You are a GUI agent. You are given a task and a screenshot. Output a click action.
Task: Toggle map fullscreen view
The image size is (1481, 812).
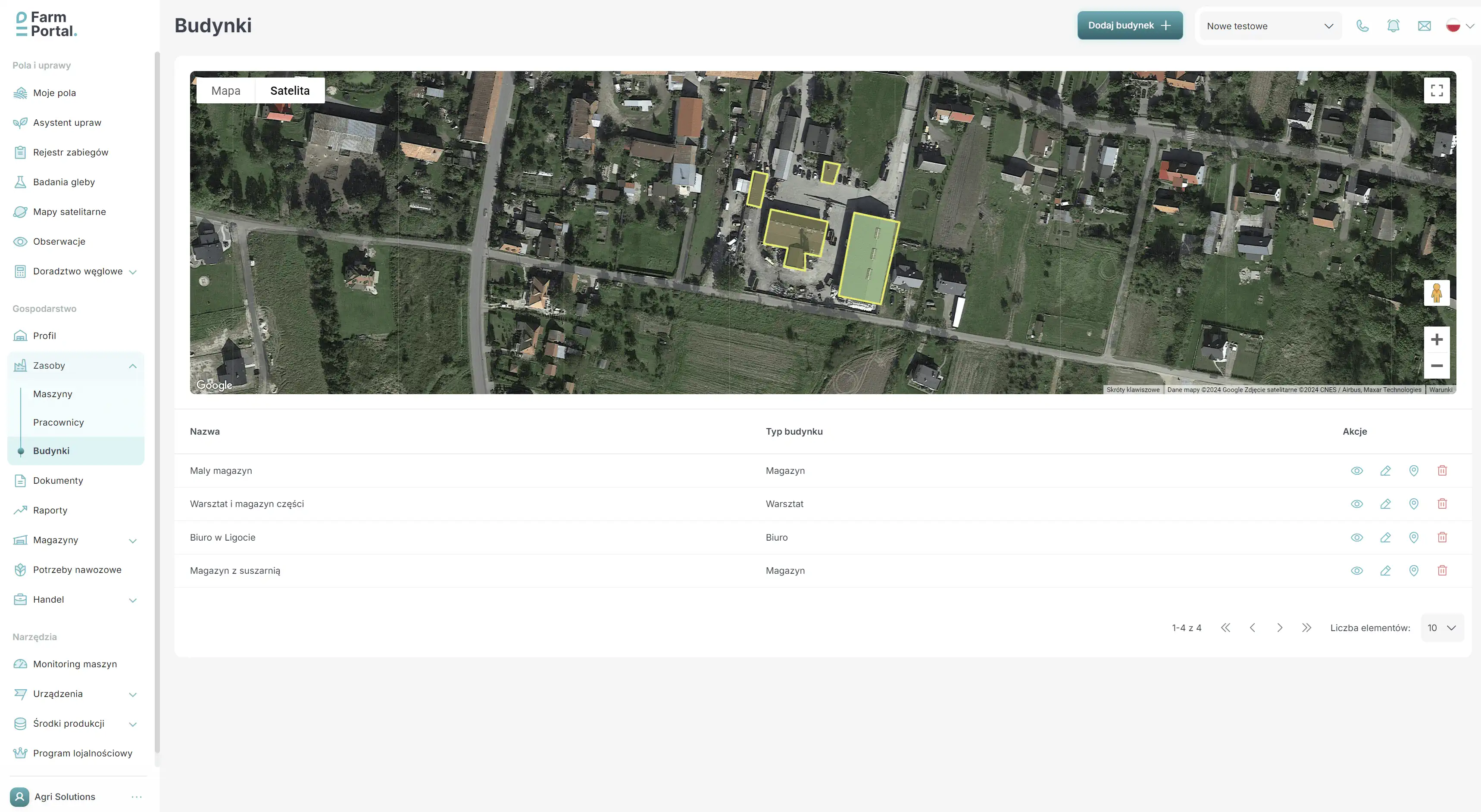point(1436,90)
